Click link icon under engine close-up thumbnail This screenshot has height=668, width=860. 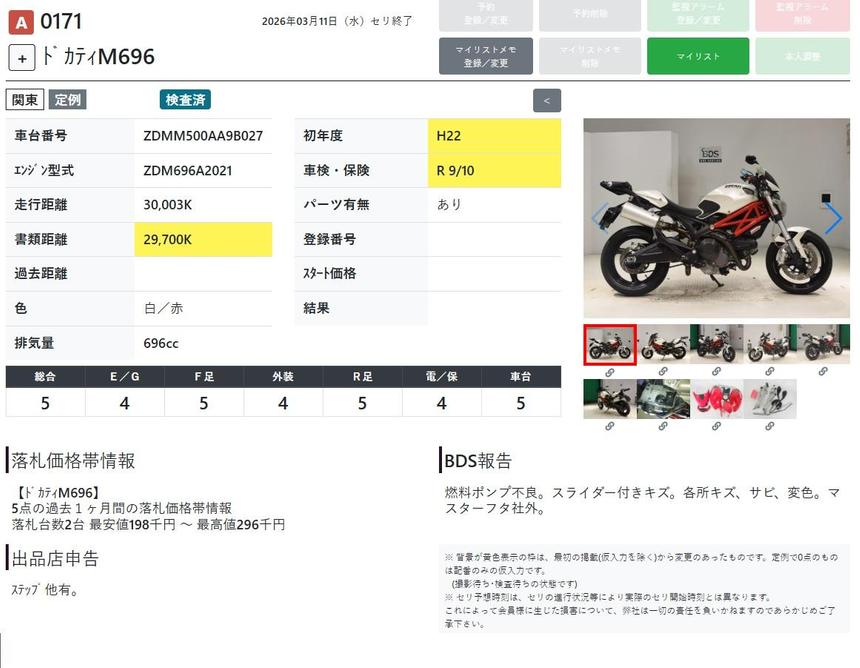click(663, 426)
